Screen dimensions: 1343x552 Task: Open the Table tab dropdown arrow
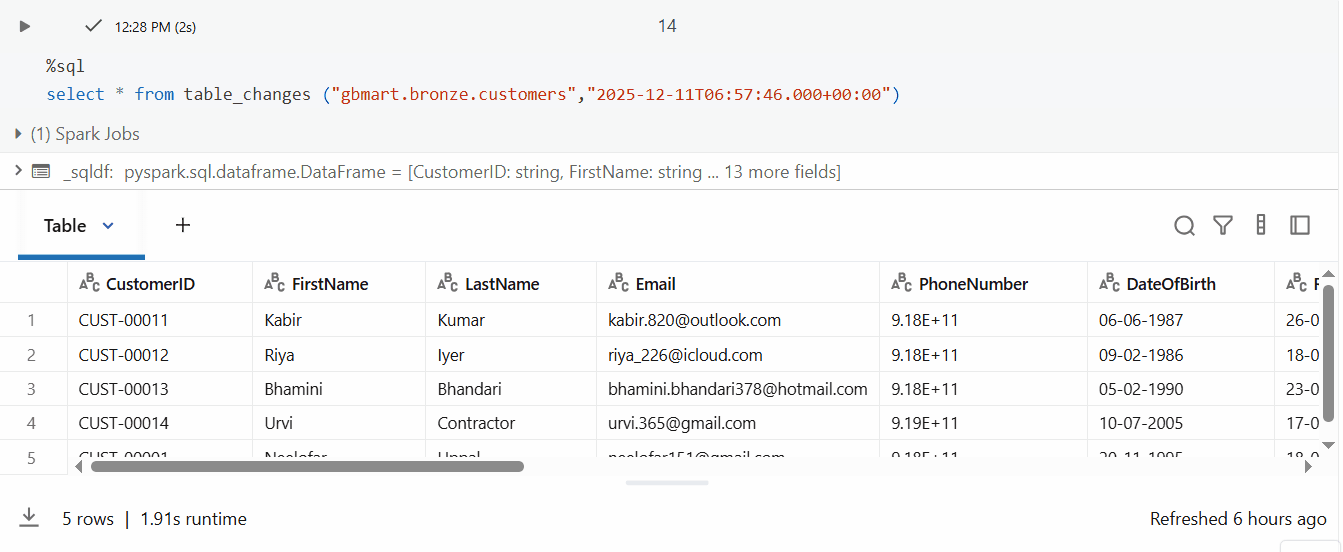click(108, 226)
